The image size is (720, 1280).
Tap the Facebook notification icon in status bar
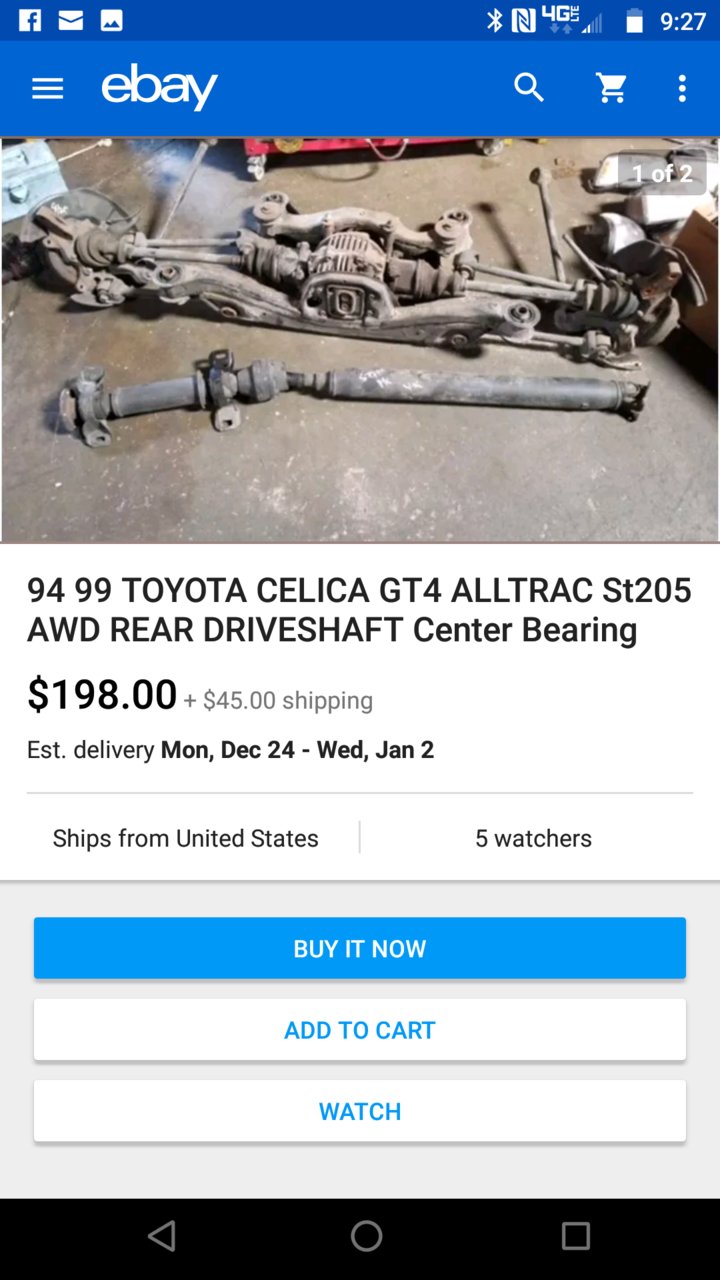coord(30,20)
